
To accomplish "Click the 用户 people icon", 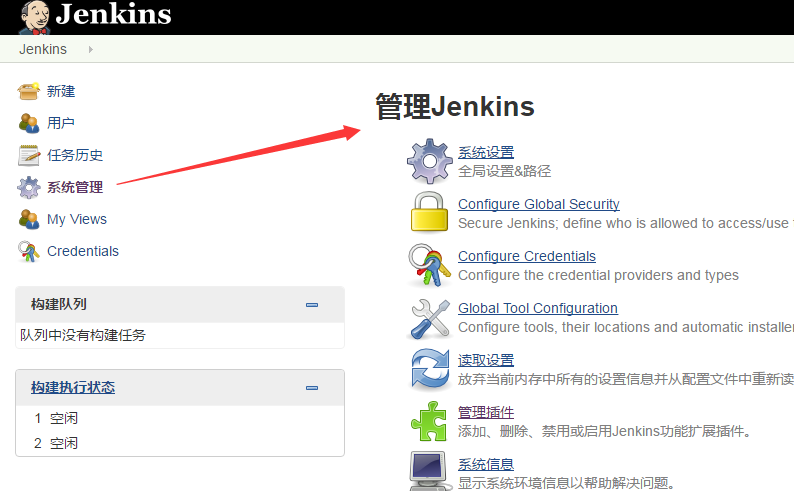I will [28, 123].
